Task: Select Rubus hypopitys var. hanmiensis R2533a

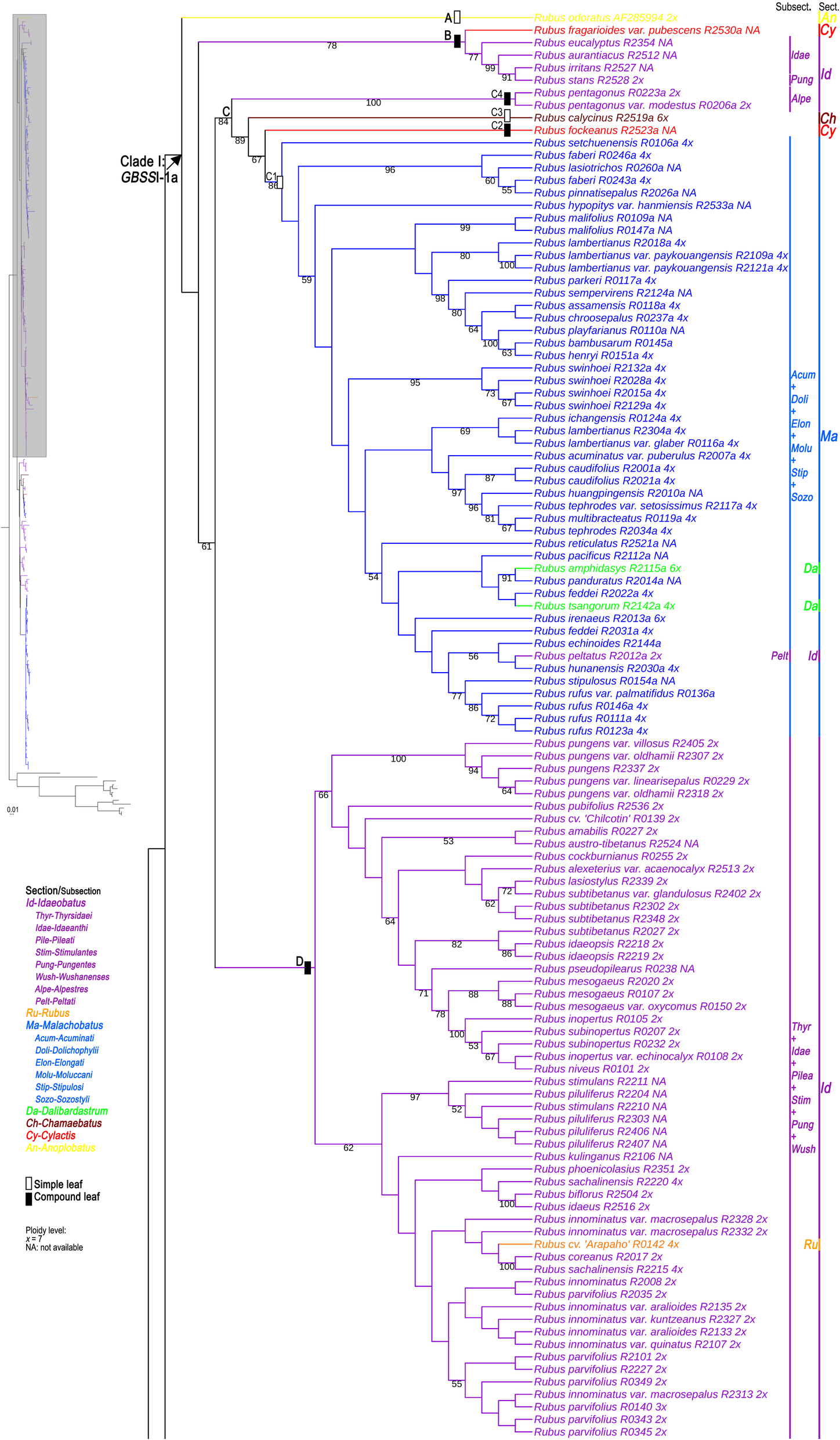Action: (x=643, y=205)
